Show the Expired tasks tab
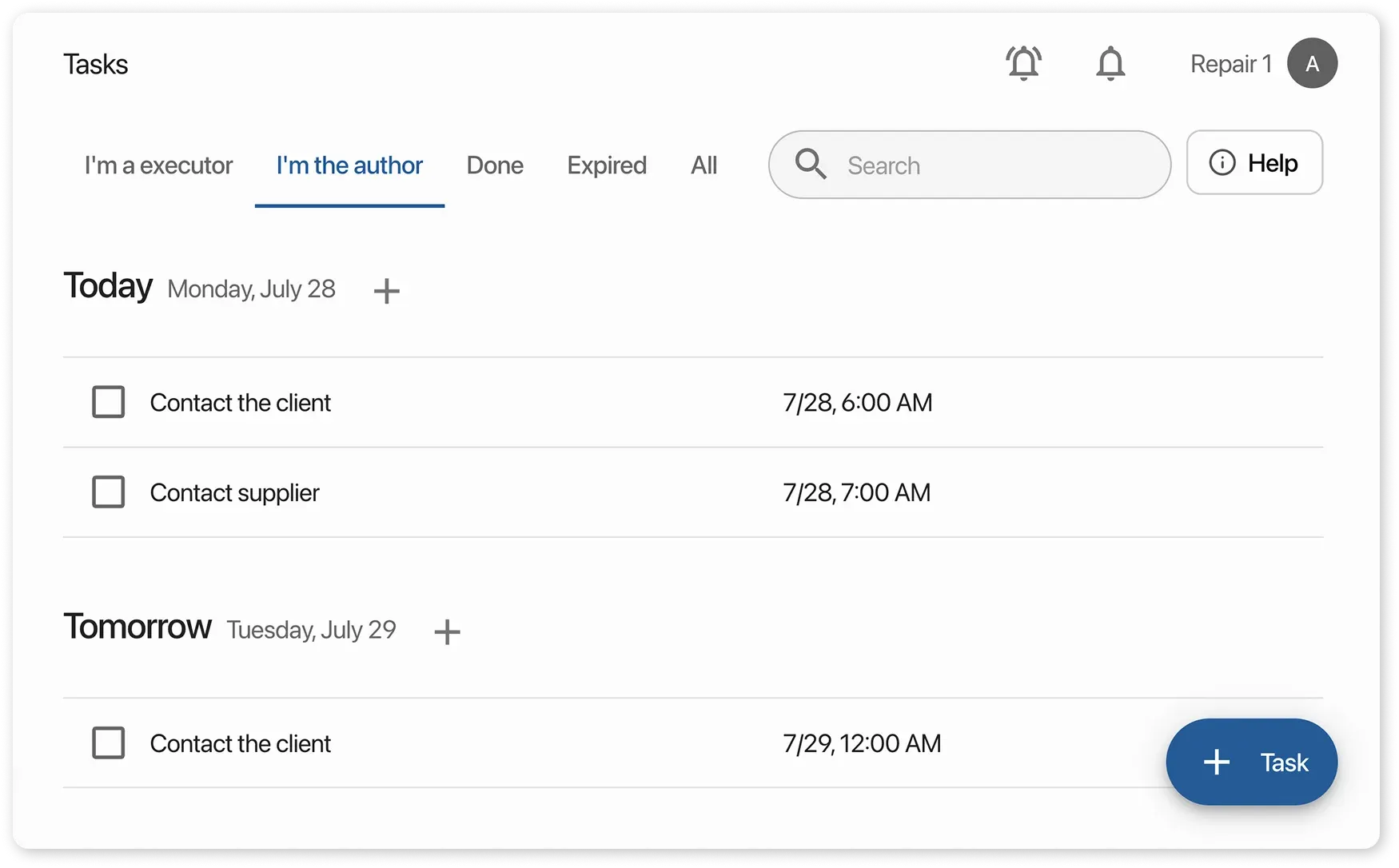 pyautogui.click(x=607, y=165)
